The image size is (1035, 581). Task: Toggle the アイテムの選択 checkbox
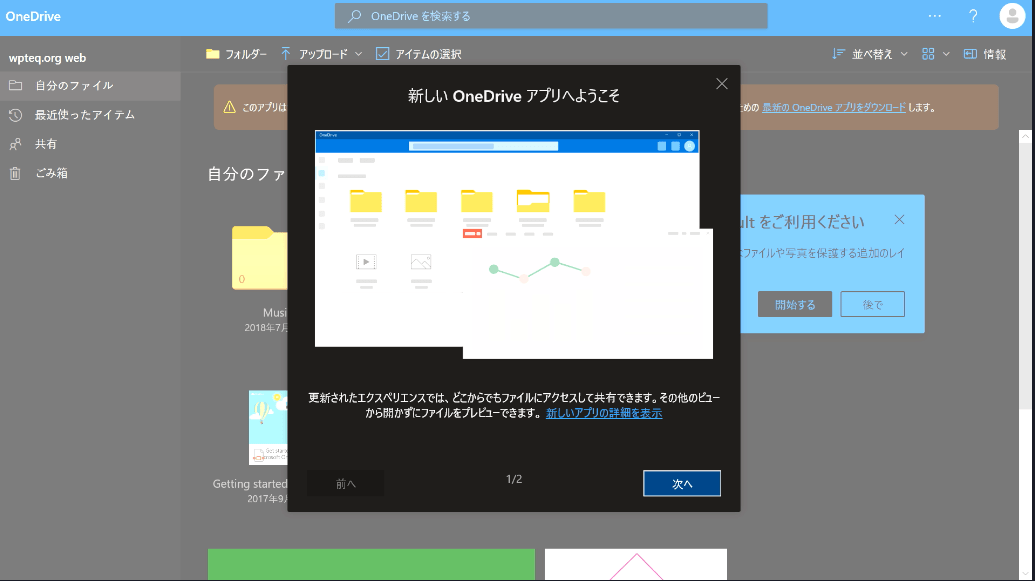pyautogui.click(x=382, y=53)
